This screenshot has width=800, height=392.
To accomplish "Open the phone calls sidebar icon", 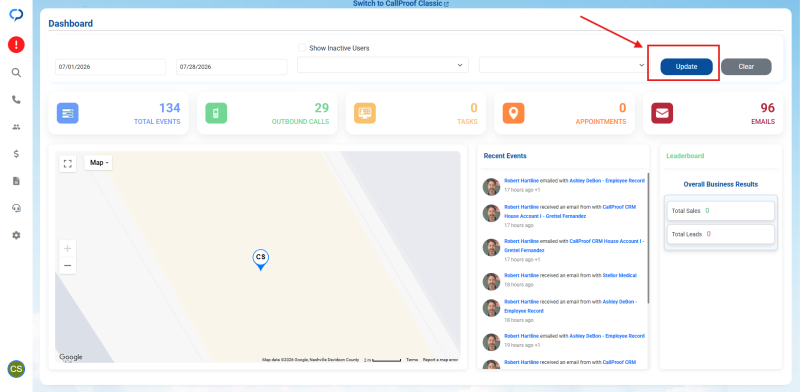I will pyautogui.click(x=16, y=100).
